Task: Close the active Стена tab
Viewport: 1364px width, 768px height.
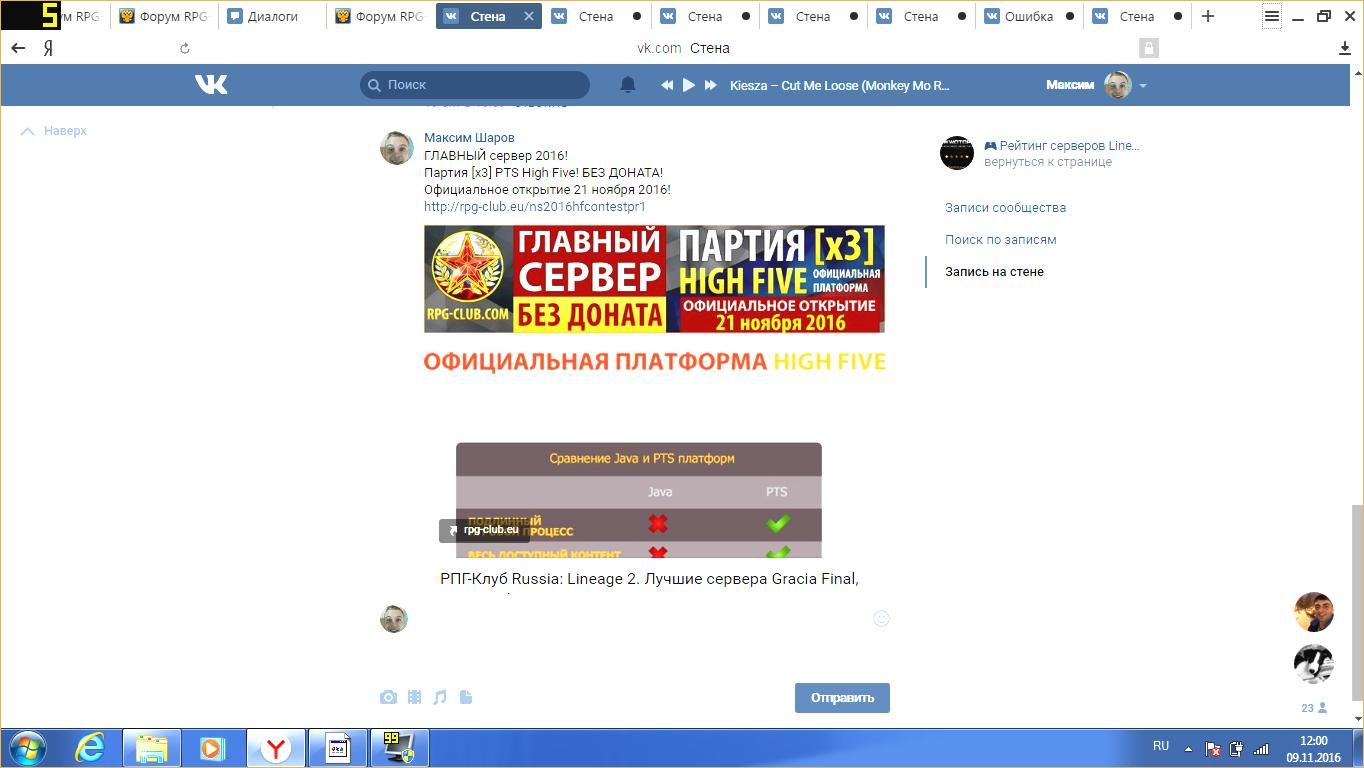Action: click(x=529, y=16)
